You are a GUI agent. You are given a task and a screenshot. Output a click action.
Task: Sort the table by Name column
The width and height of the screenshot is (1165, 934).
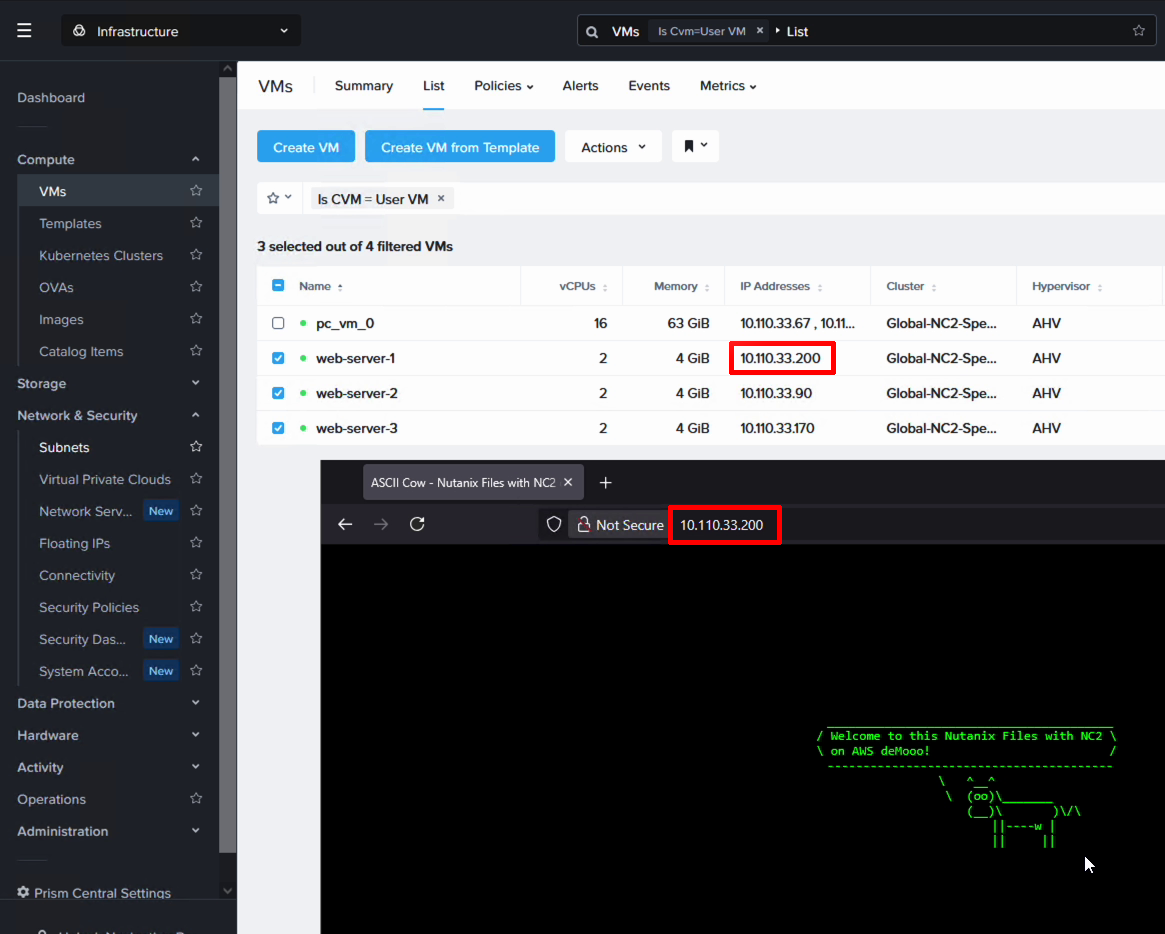click(320, 286)
